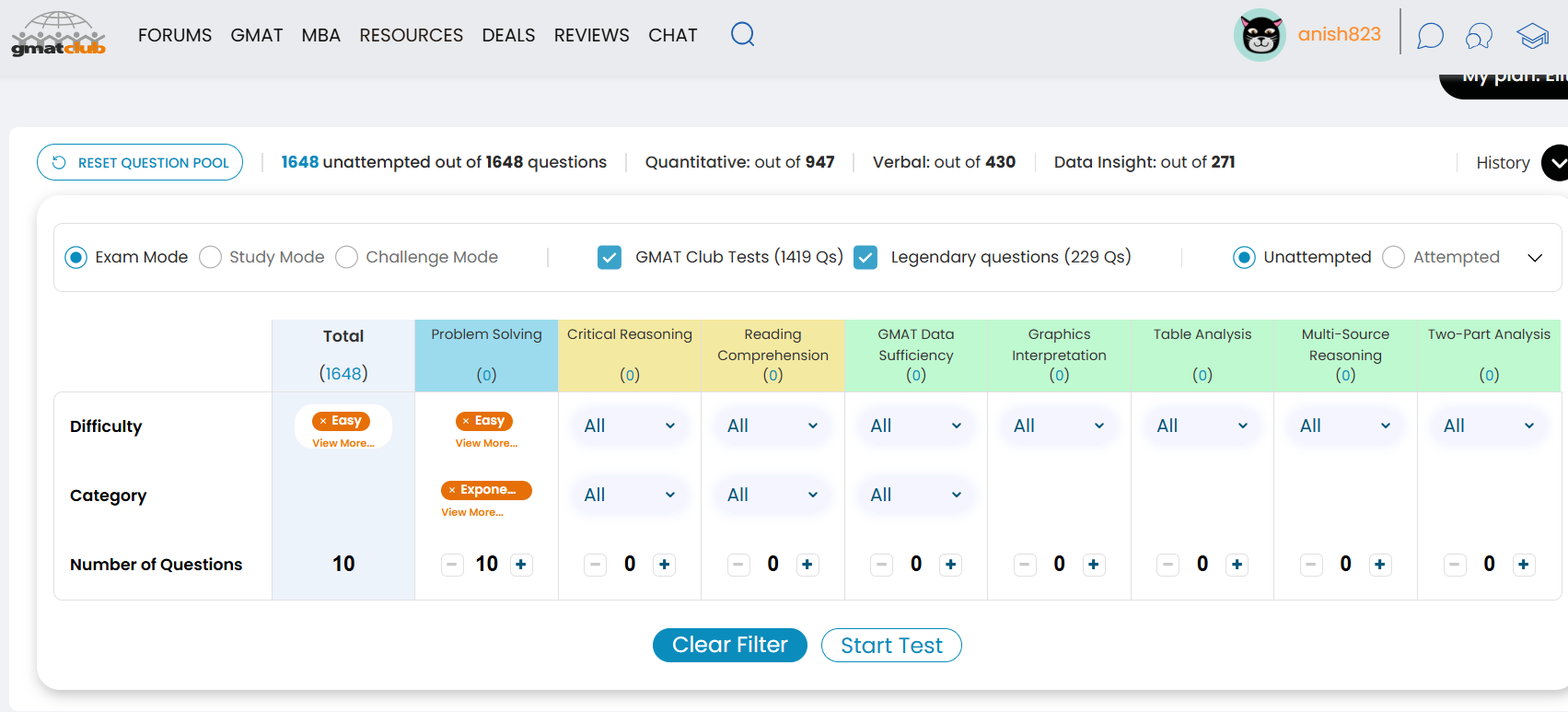Click the gmatclub logo
The height and width of the screenshot is (712, 1568).
(59, 35)
